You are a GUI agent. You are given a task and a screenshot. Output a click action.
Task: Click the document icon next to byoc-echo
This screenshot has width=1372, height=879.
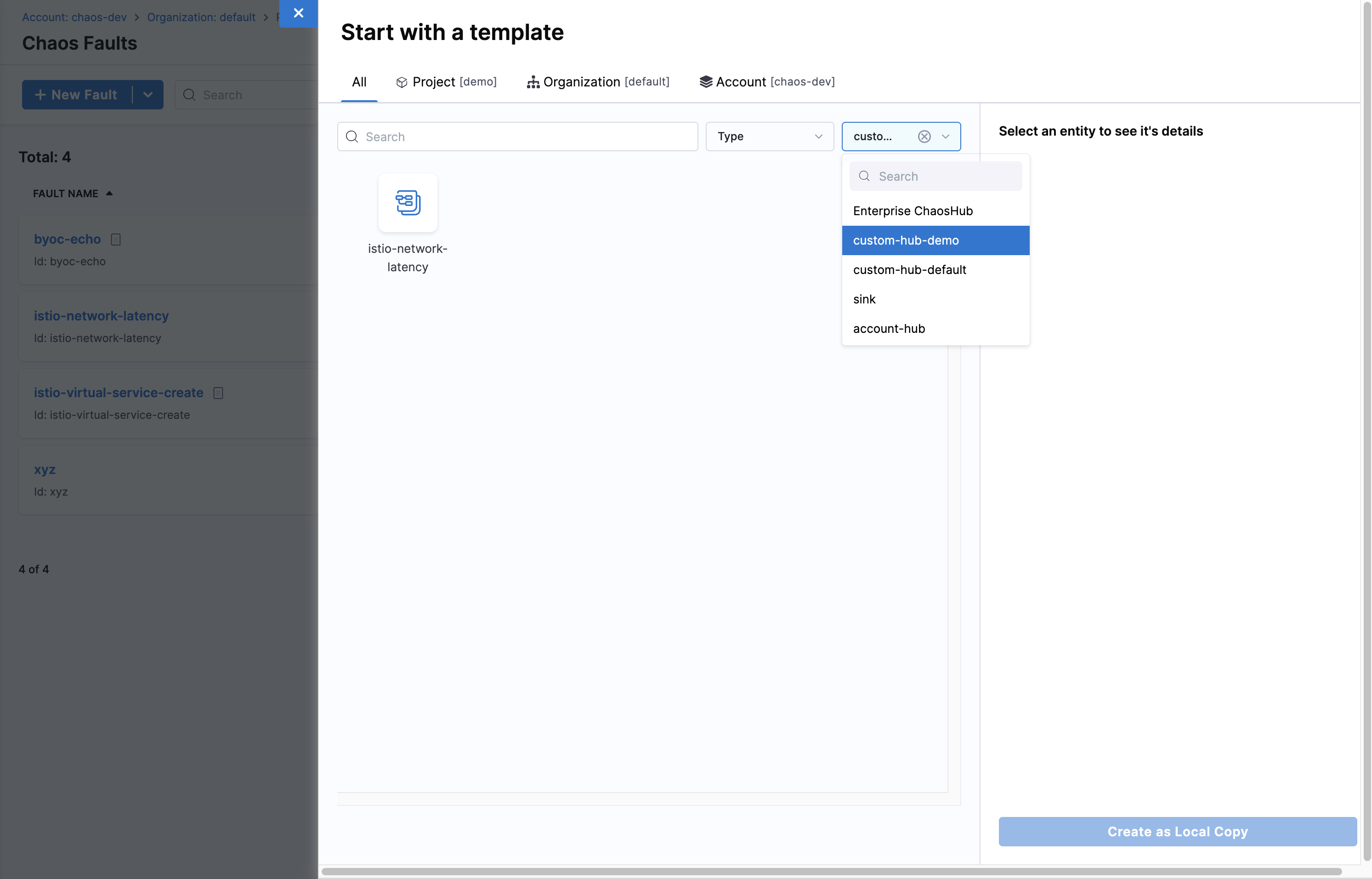[116, 239]
